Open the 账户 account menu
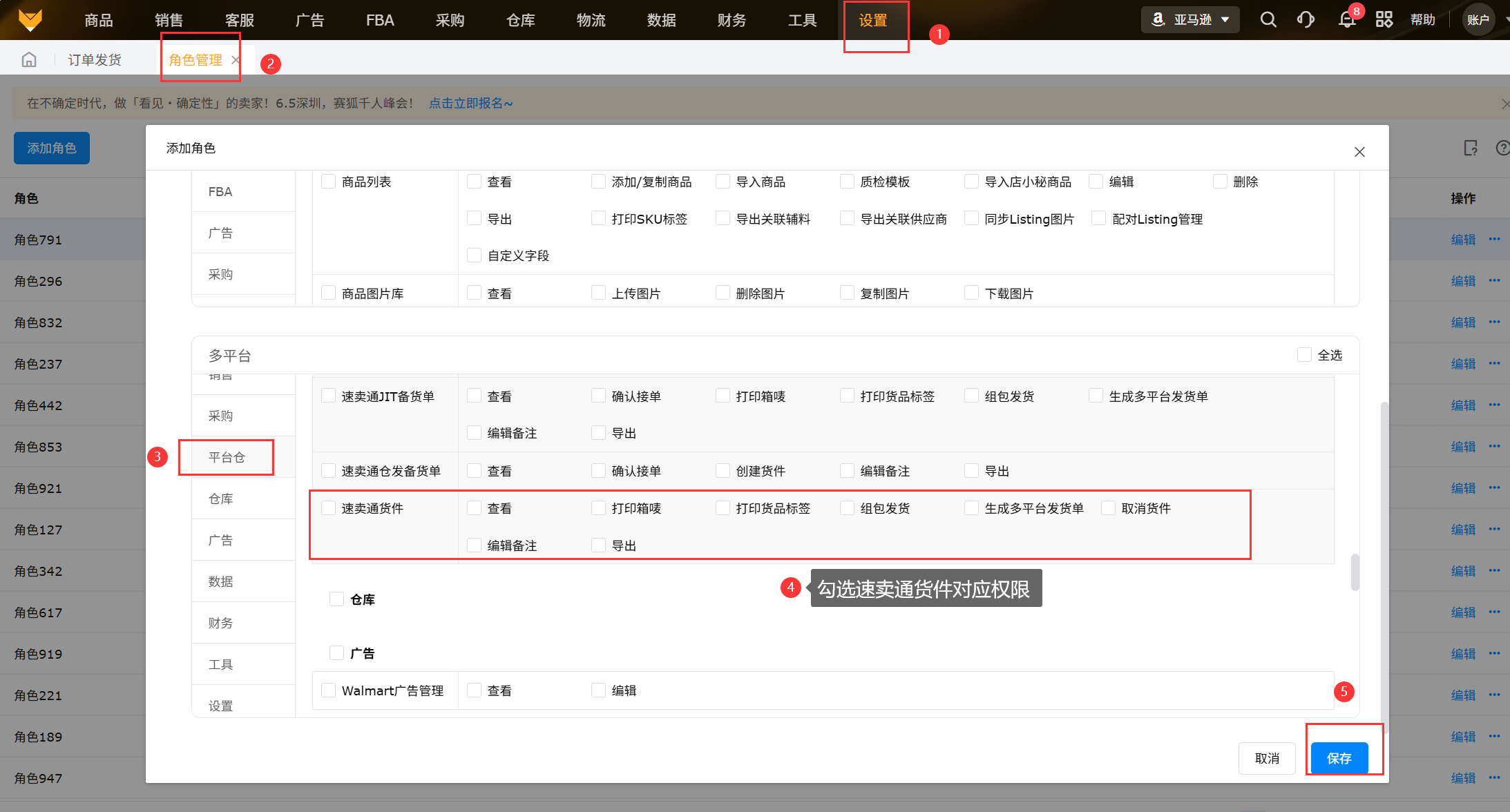Screen dimensions: 1510x812 [x=1478, y=19]
